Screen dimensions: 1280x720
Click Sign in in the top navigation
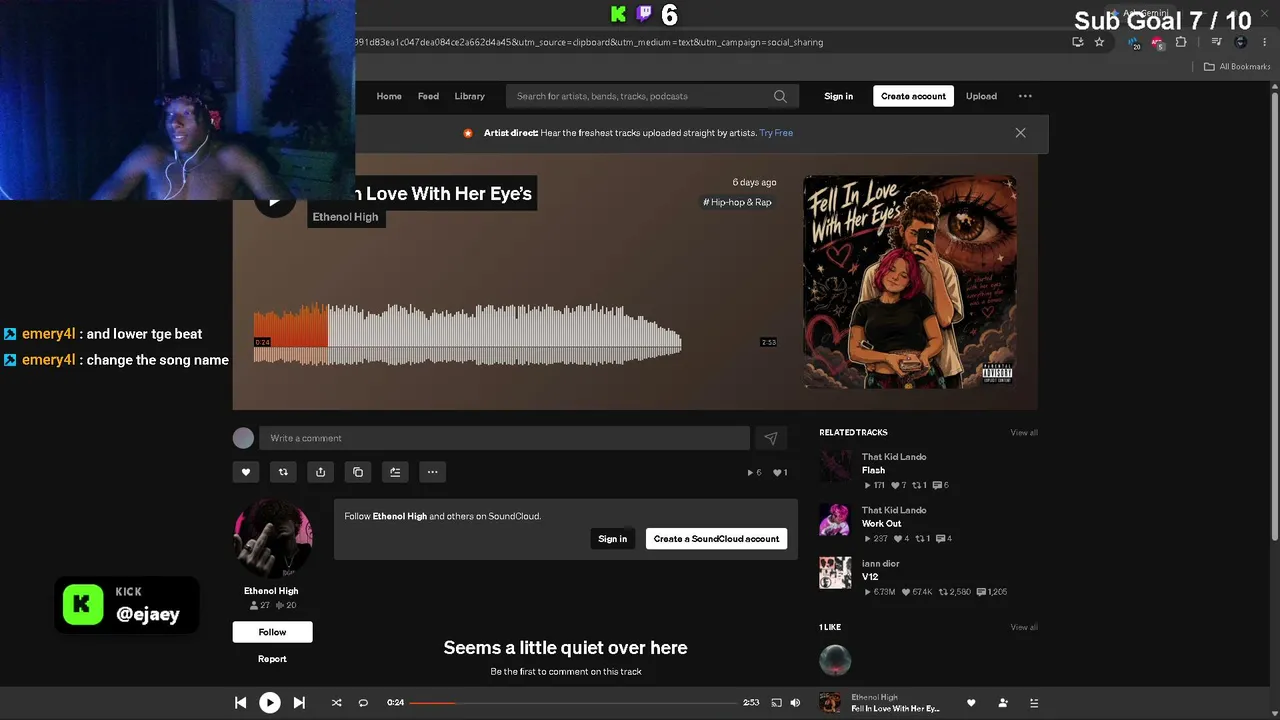click(839, 96)
